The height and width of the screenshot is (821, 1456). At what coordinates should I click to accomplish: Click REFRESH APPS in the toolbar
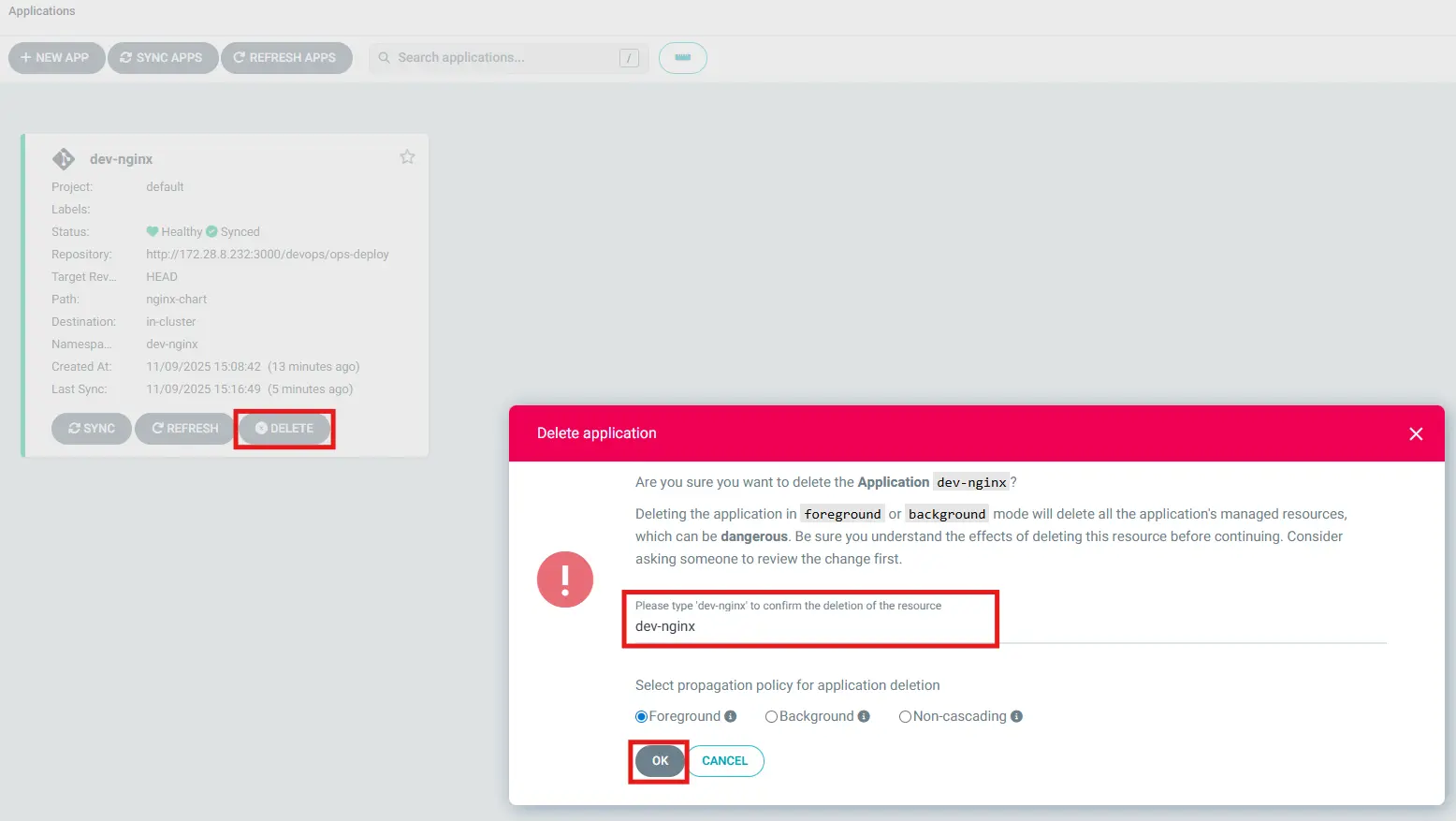tap(286, 57)
